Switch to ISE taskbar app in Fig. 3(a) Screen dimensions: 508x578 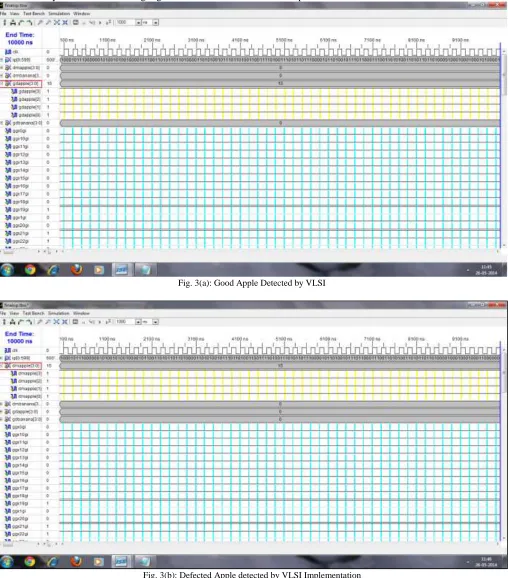(x=122, y=270)
